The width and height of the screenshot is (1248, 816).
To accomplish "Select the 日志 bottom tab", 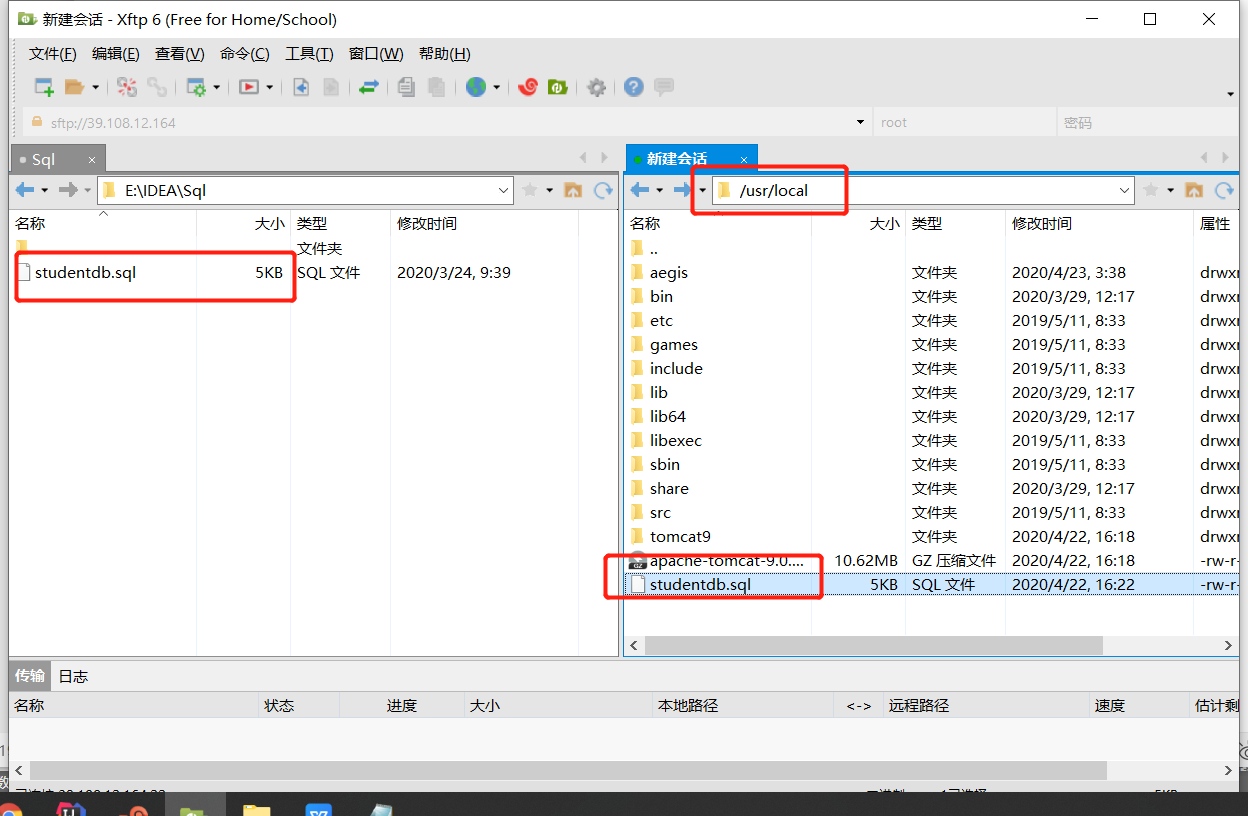I will [x=73, y=676].
